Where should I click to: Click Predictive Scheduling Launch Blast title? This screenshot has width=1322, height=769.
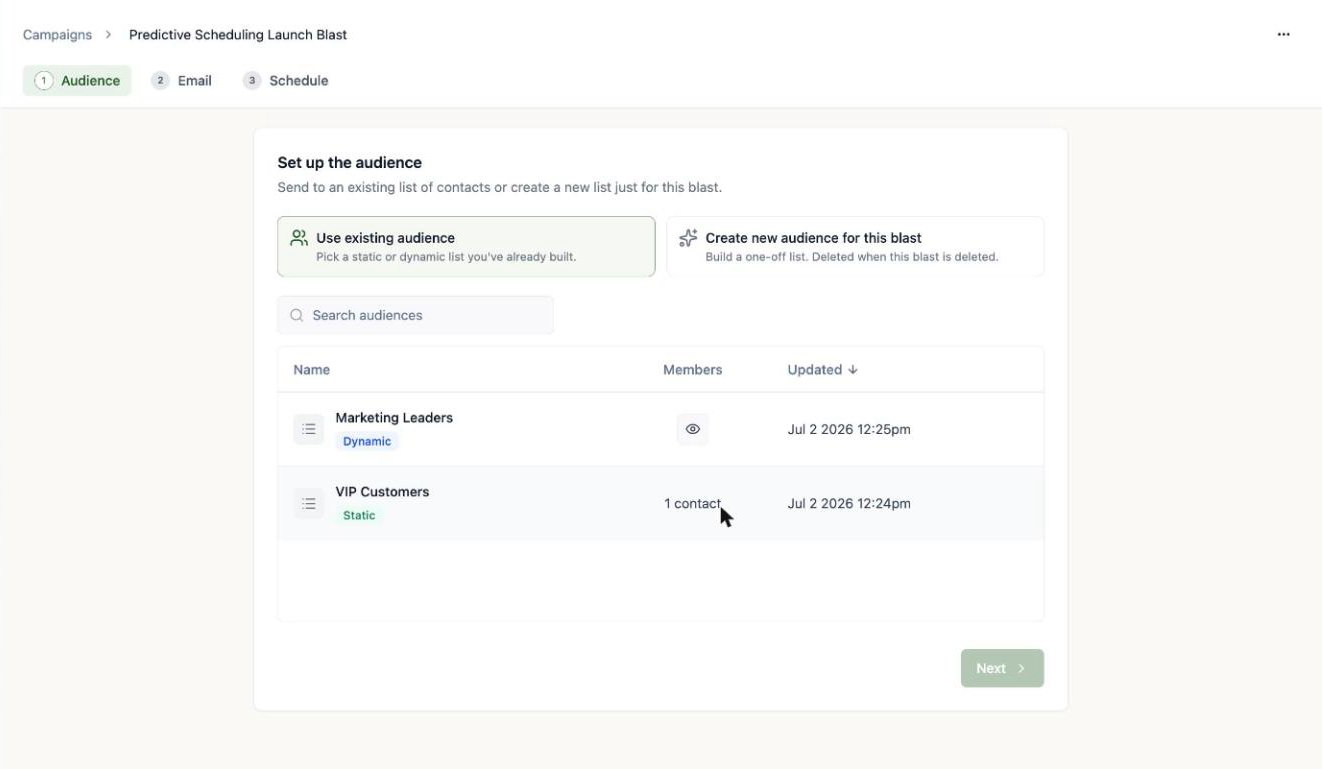[238, 35]
